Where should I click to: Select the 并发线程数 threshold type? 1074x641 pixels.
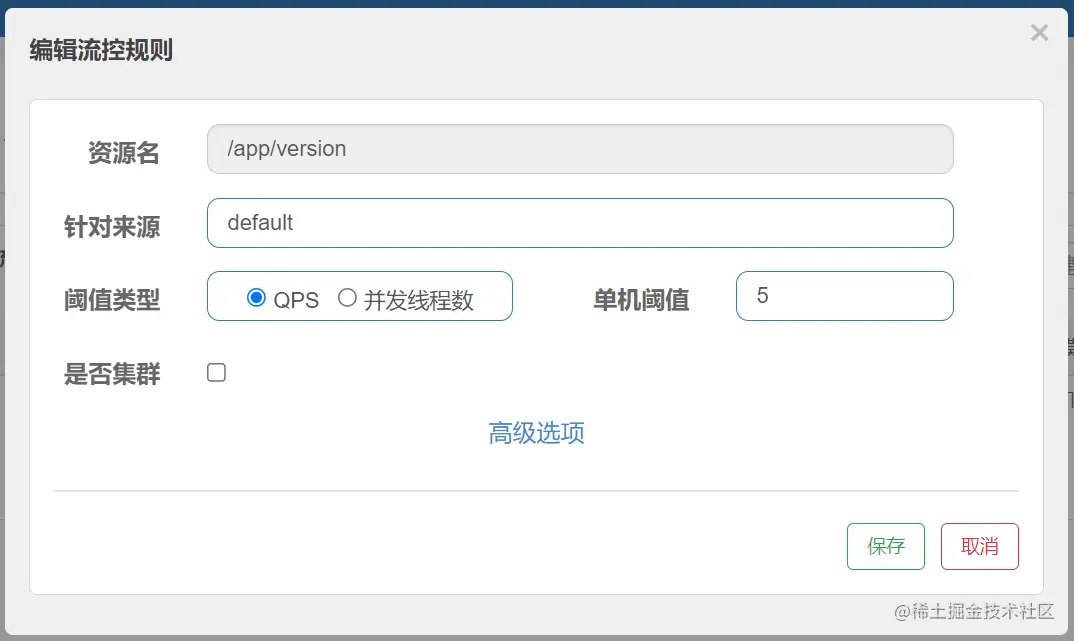[x=347, y=296]
